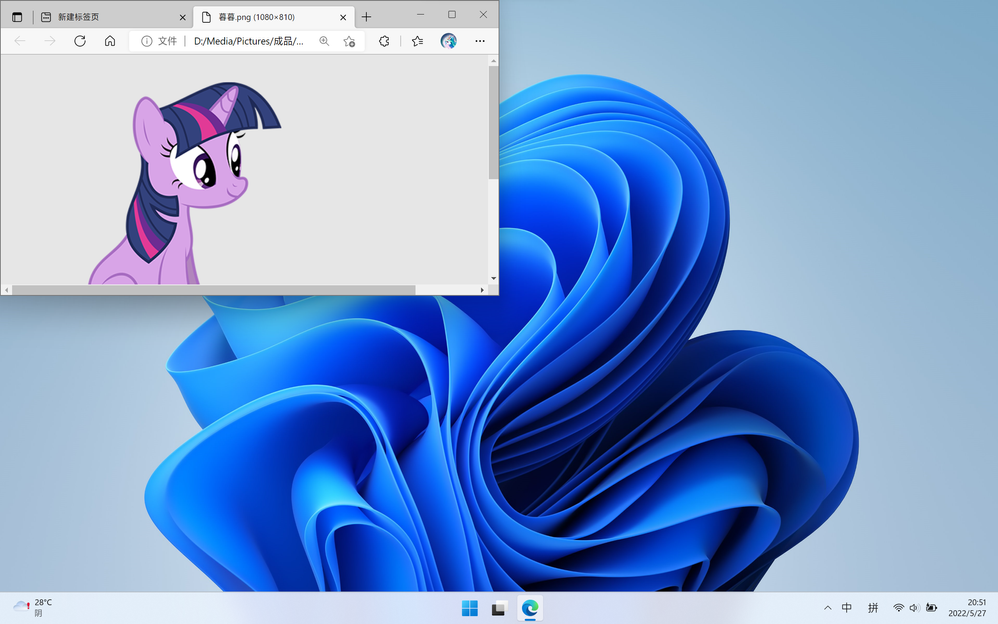Open the clock showing 20:51 2022/5/27
The image size is (998, 624).
tap(968, 607)
